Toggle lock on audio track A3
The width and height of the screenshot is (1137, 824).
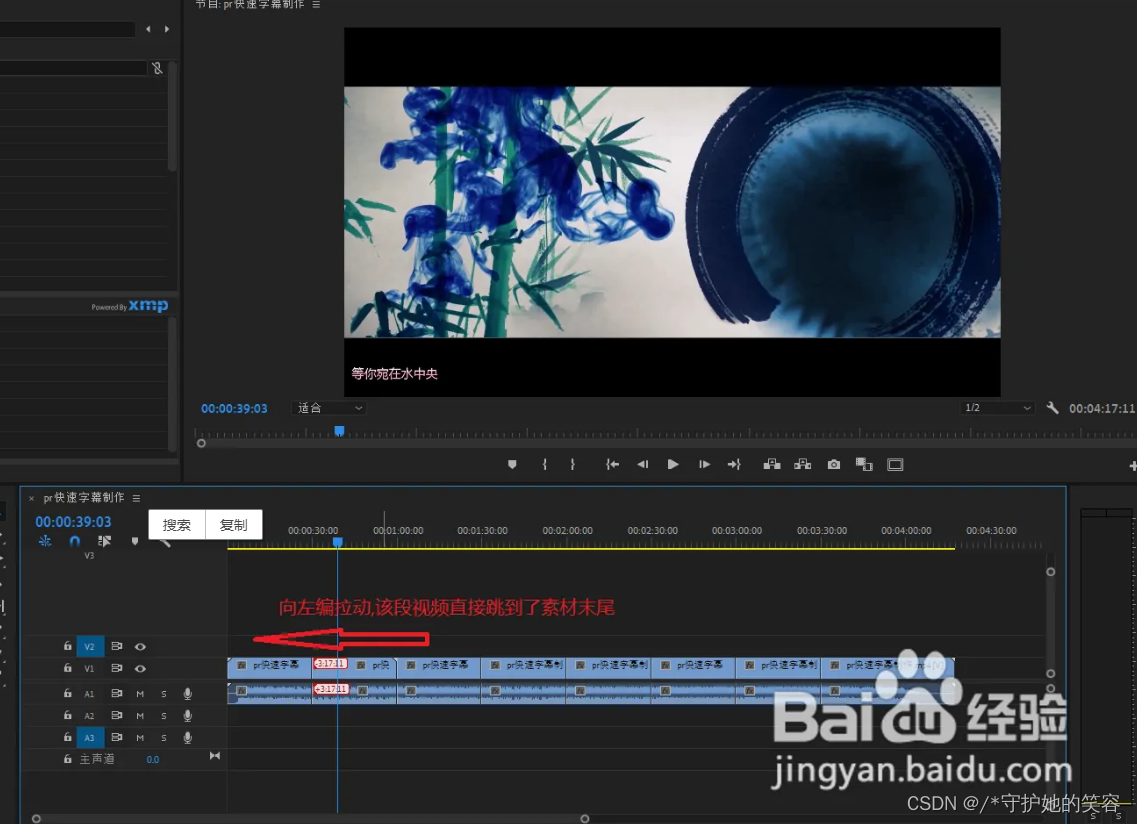[x=67, y=736]
